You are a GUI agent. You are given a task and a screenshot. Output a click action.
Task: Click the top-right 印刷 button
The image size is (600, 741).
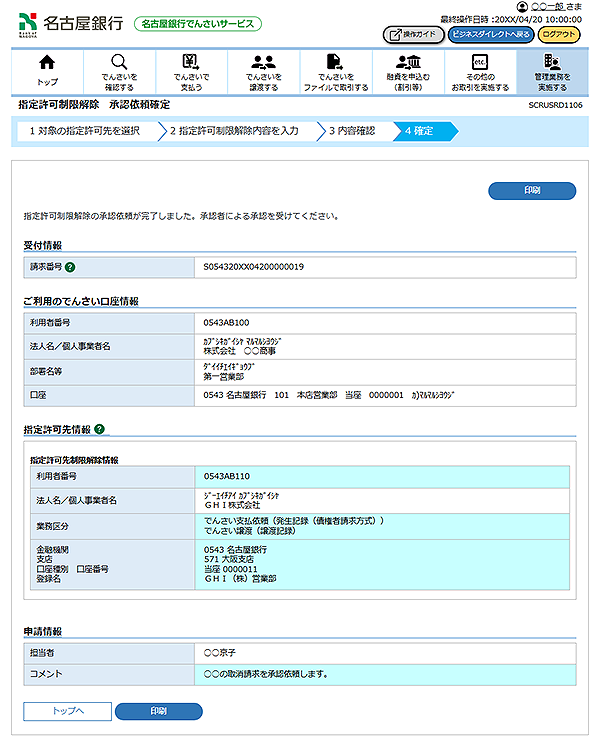(532, 190)
